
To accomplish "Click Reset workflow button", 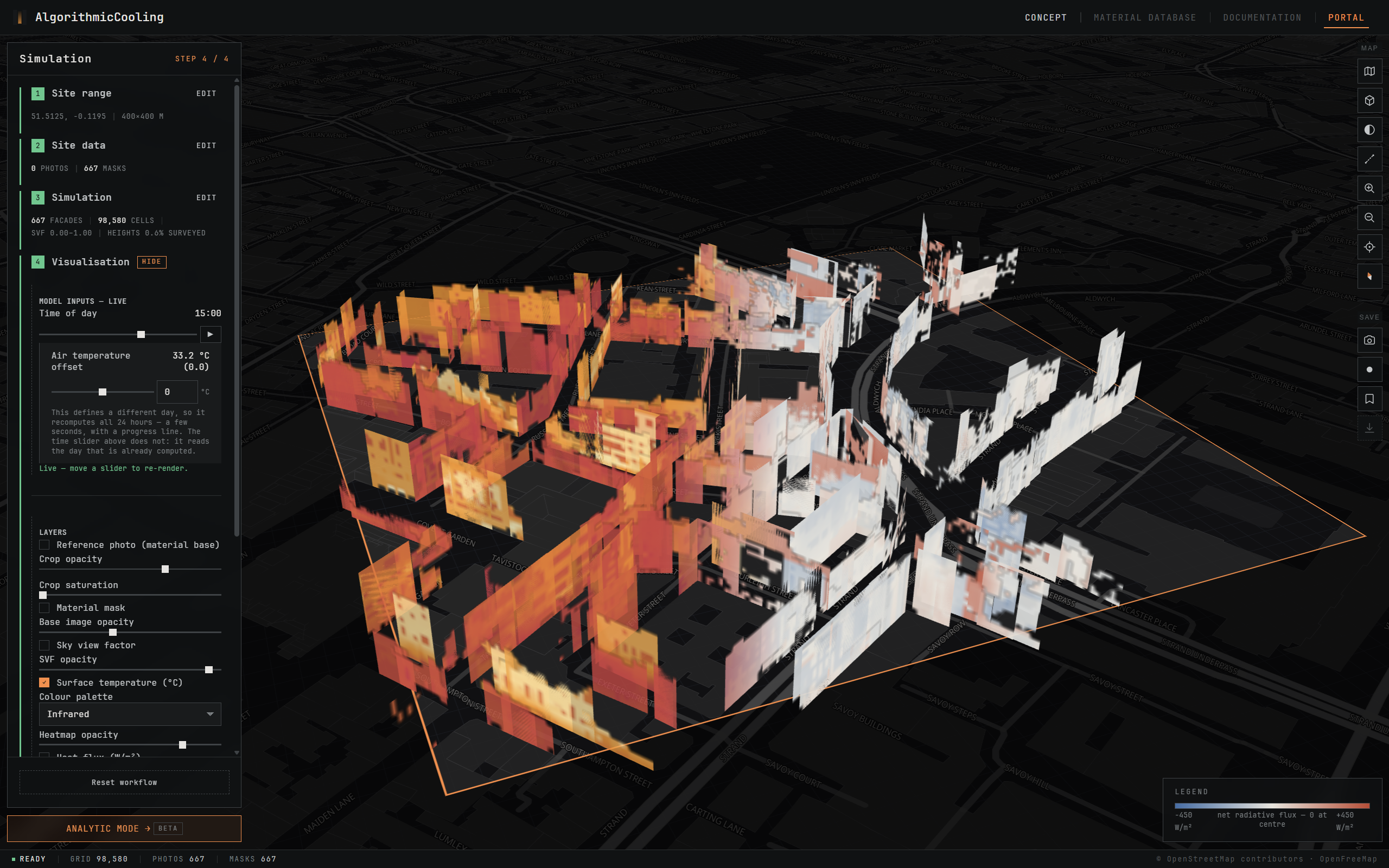I will (125, 782).
